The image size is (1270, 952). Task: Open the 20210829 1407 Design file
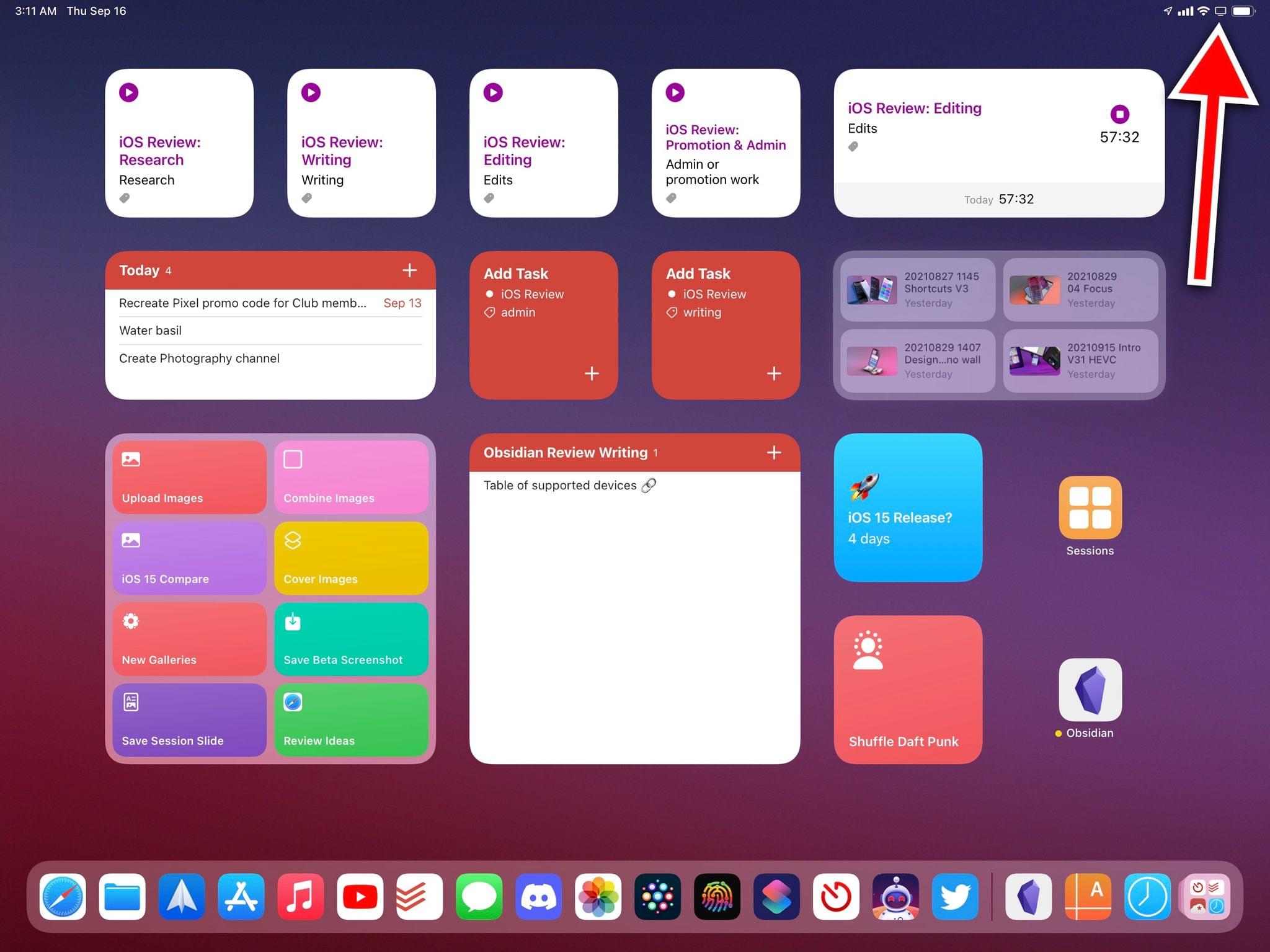pos(918,361)
